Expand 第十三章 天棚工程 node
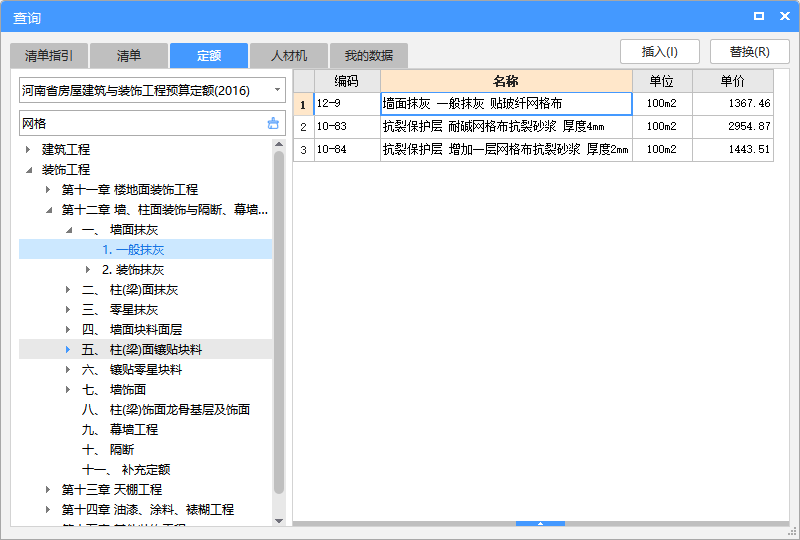This screenshot has height=540, width=800. tap(48, 489)
